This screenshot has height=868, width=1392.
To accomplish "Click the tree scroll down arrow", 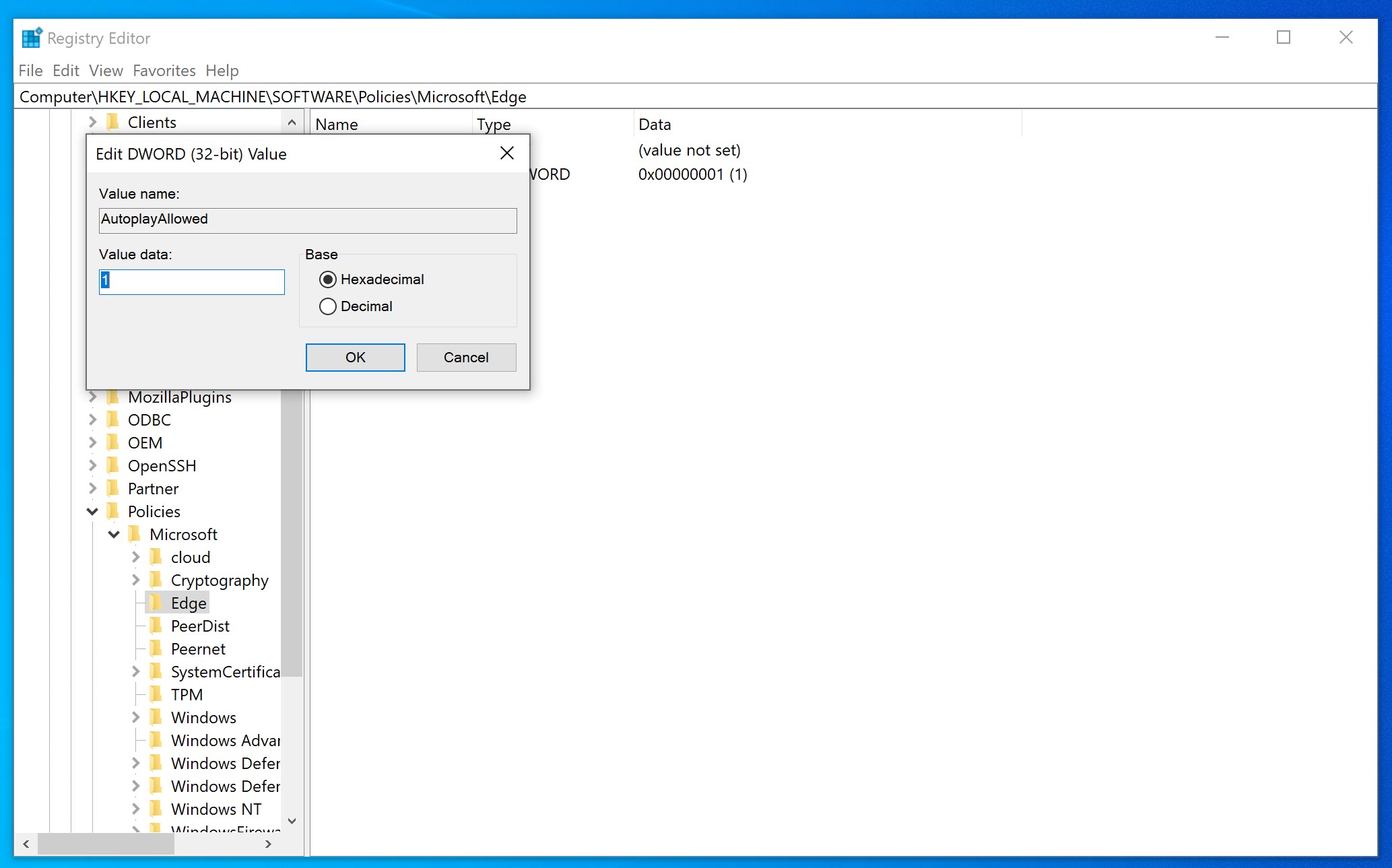I will click(292, 821).
